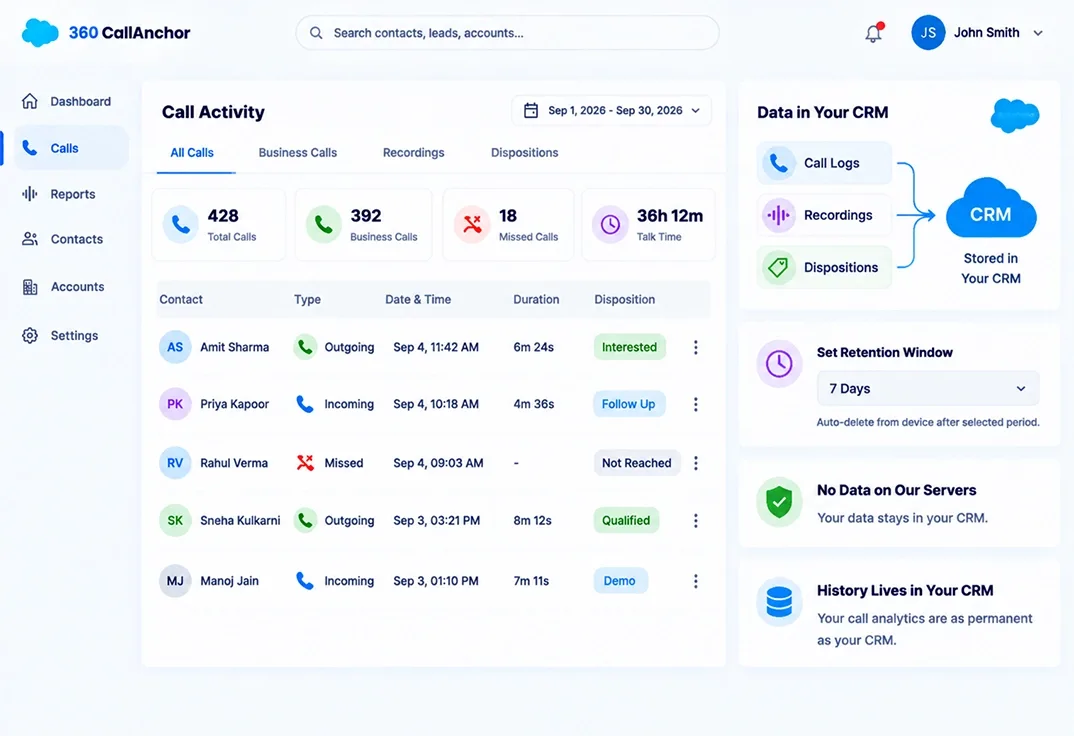Screen dimensions: 1074x736
Task: Open the notifications bell
Action: (x=873, y=33)
